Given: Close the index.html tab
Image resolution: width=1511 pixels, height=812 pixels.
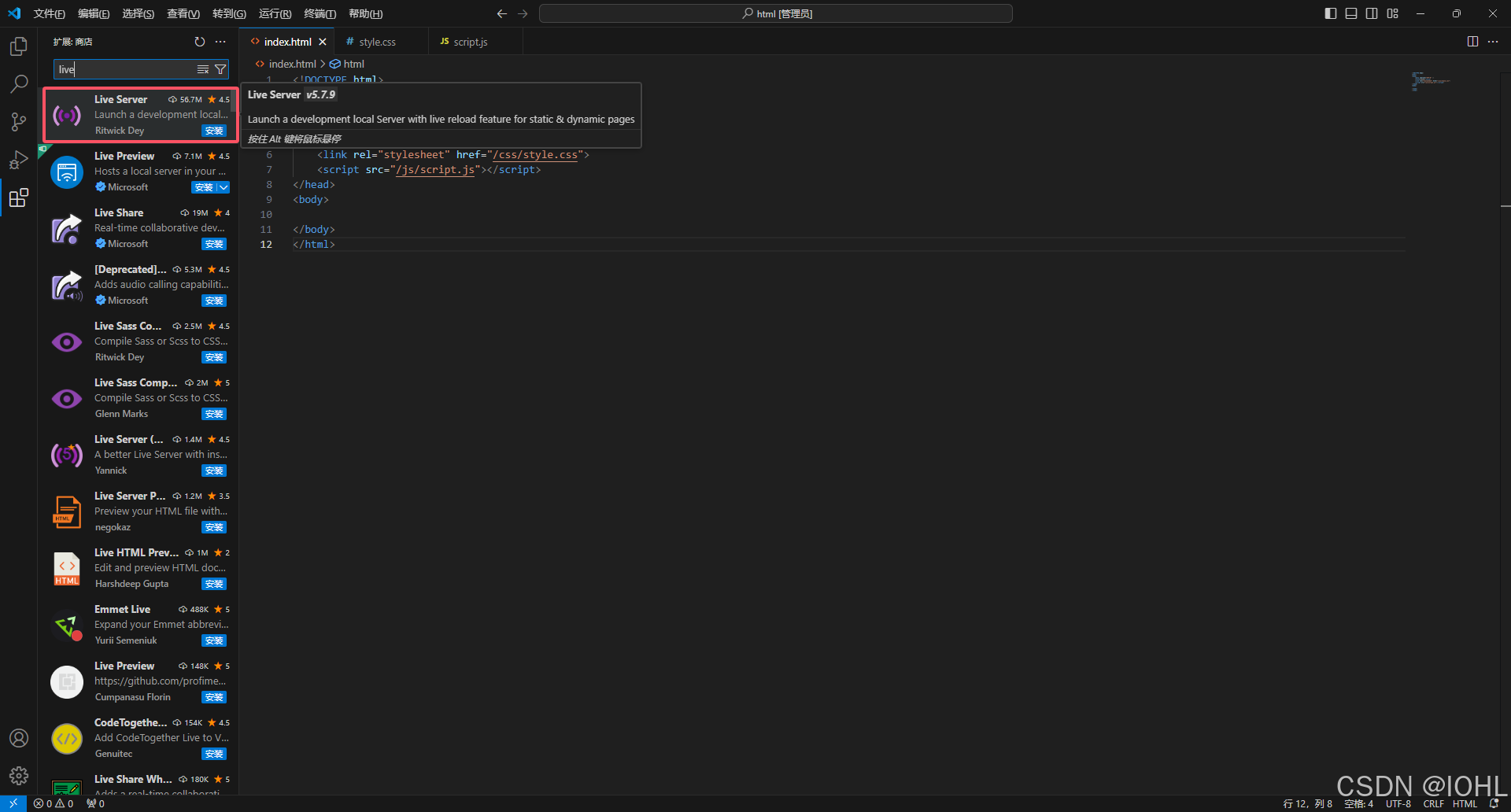Looking at the screenshot, I should point(323,42).
